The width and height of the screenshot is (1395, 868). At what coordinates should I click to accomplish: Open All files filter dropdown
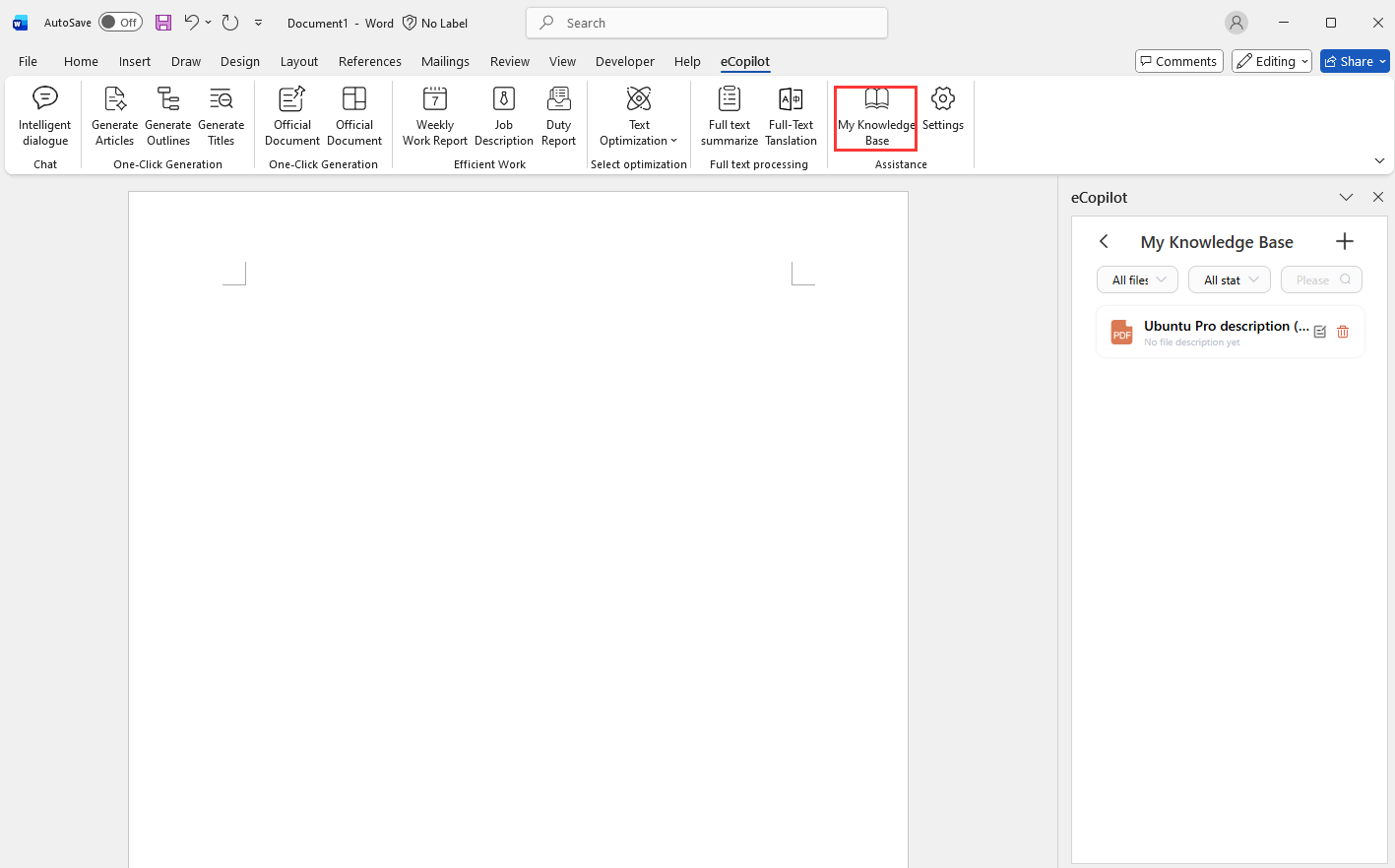[1137, 280]
